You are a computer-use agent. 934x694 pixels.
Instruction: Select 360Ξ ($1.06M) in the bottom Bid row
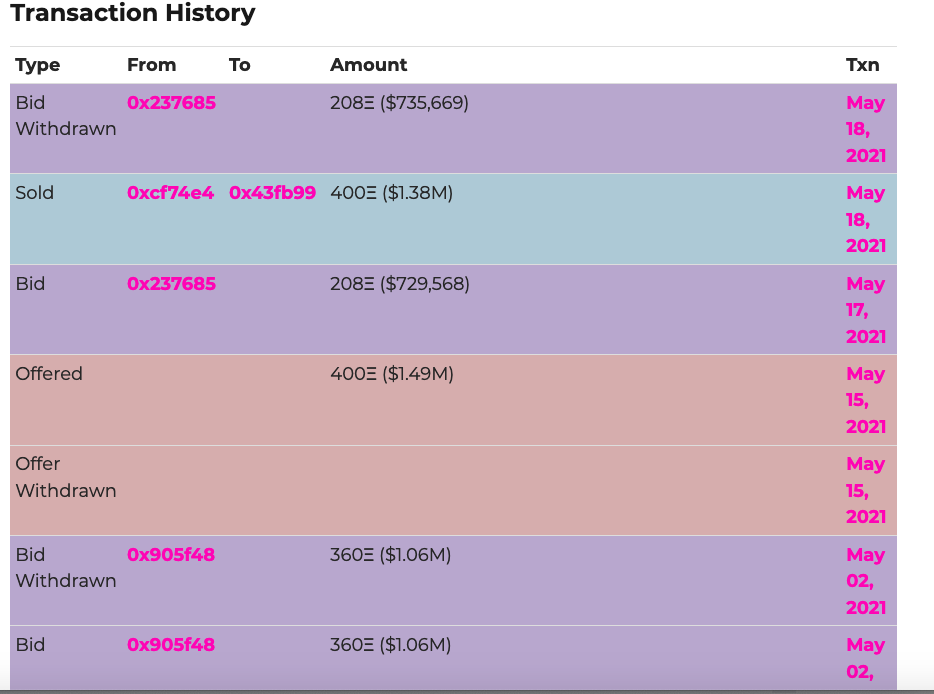(x=390, y=645)
